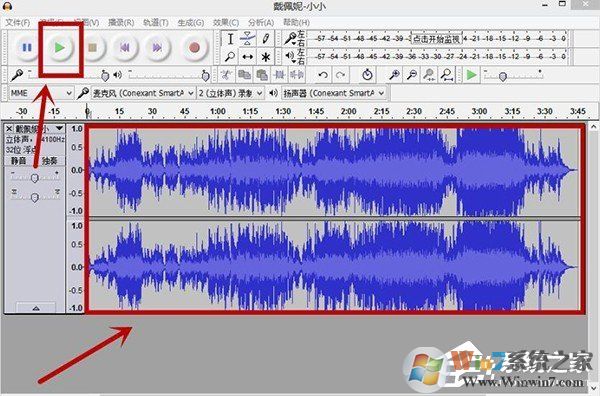
Task: Click the upper left channel waveform
Action: (x=334, y=171)
